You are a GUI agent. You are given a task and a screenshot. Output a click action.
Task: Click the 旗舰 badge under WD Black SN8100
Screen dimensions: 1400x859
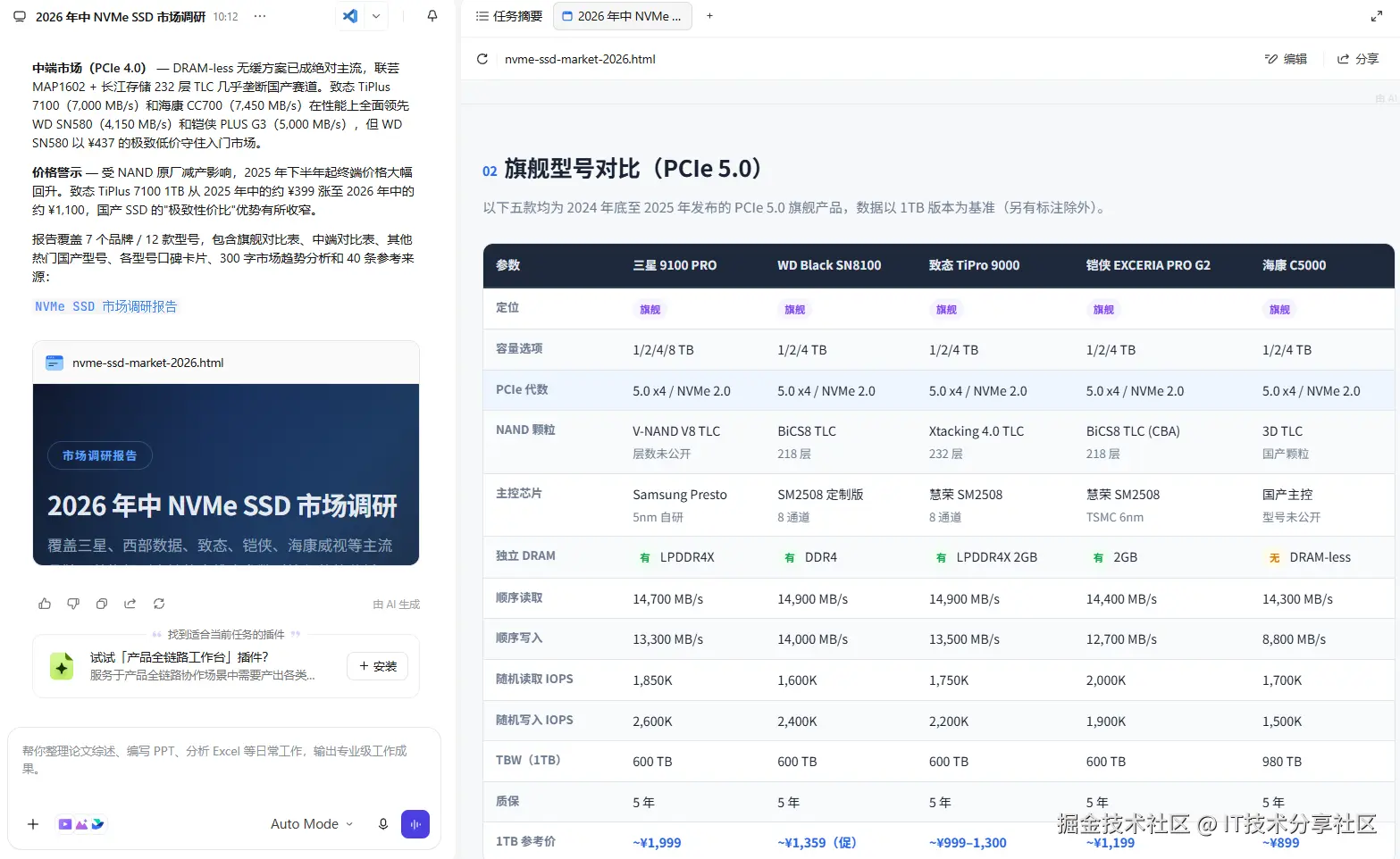click(x=795, y=309)
